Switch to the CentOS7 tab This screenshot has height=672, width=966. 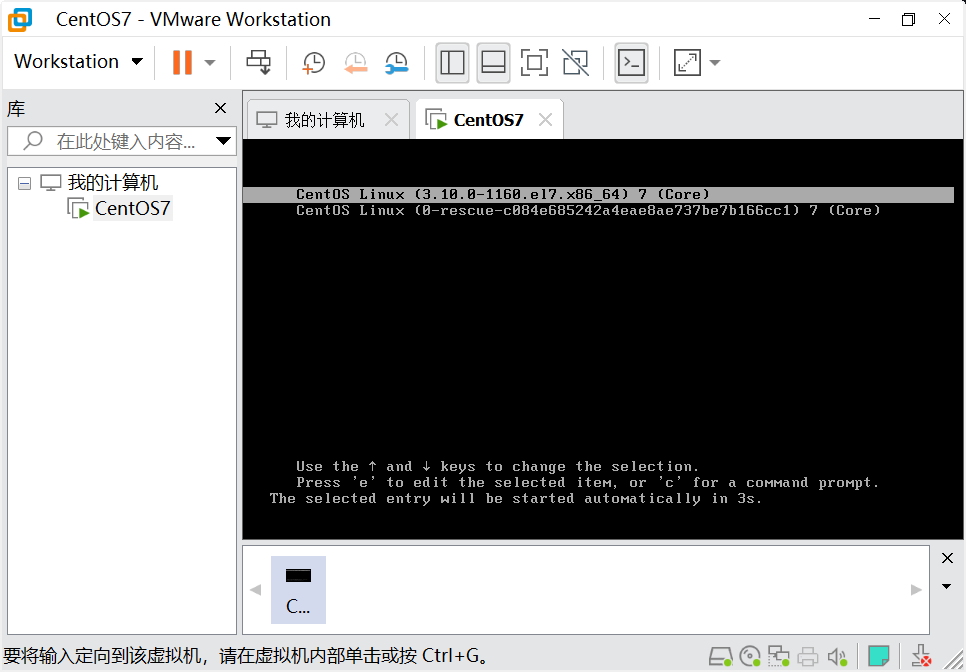[489, 119]
